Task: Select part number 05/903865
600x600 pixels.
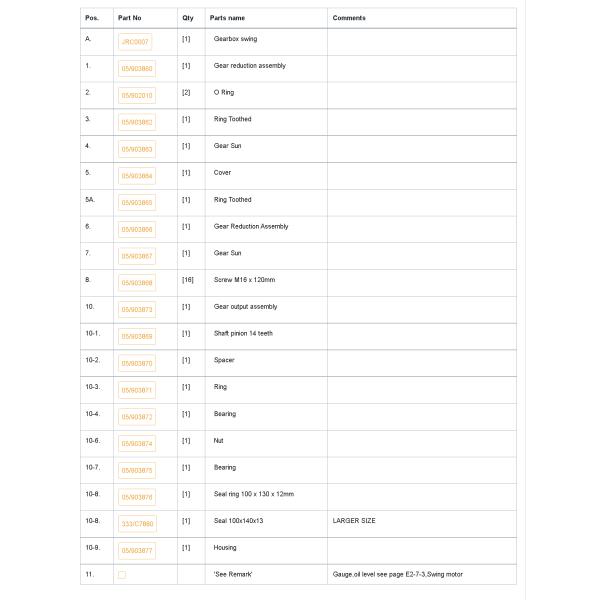Action: pos(137,203)
